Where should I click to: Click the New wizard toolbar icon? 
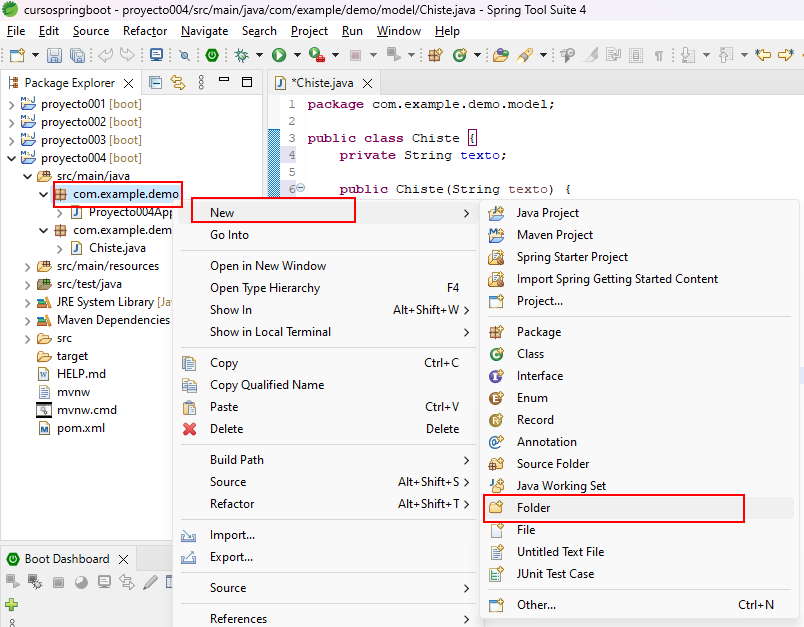click(17, 55)
